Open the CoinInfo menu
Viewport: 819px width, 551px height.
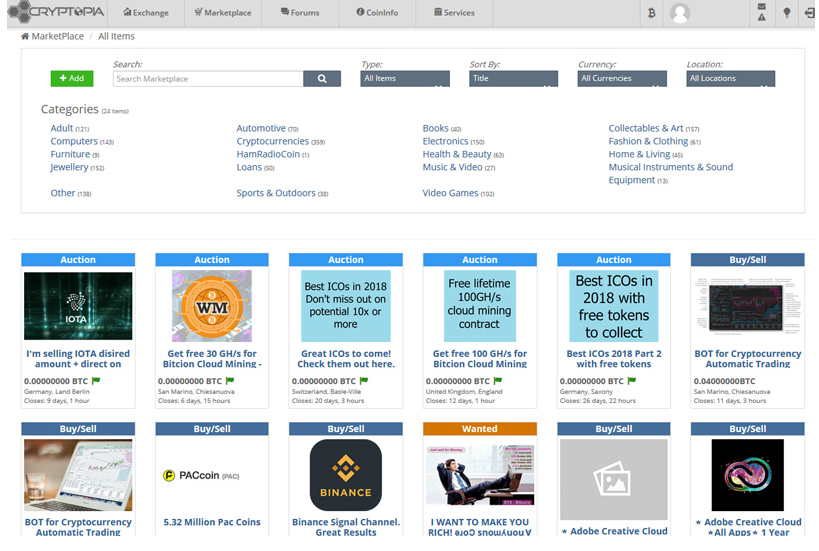point(377,13)
